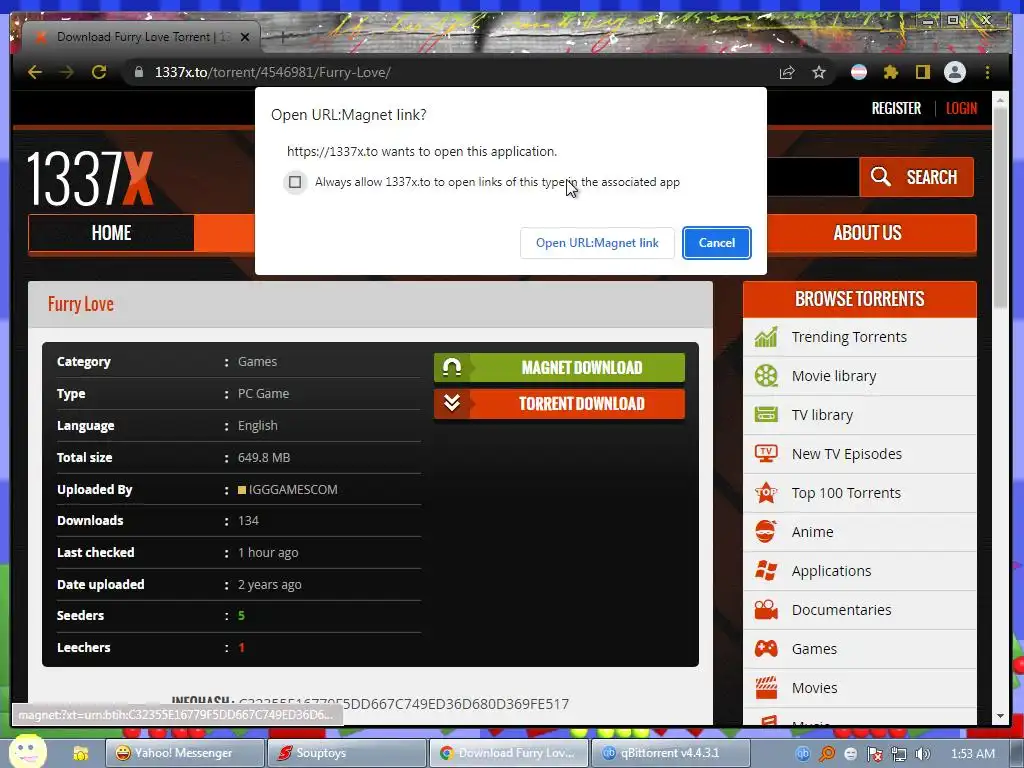The width and height of the screenshot is (1024, 768).
Task: Click the site lock icon in address bar
Action: (x=138, y=72)
